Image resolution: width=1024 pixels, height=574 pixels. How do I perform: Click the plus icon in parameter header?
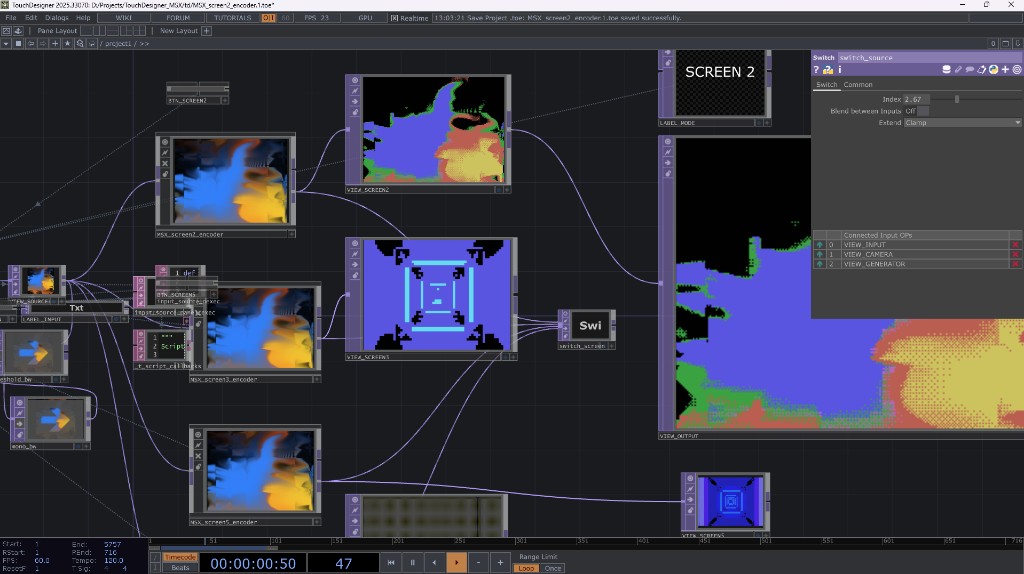1005,70
